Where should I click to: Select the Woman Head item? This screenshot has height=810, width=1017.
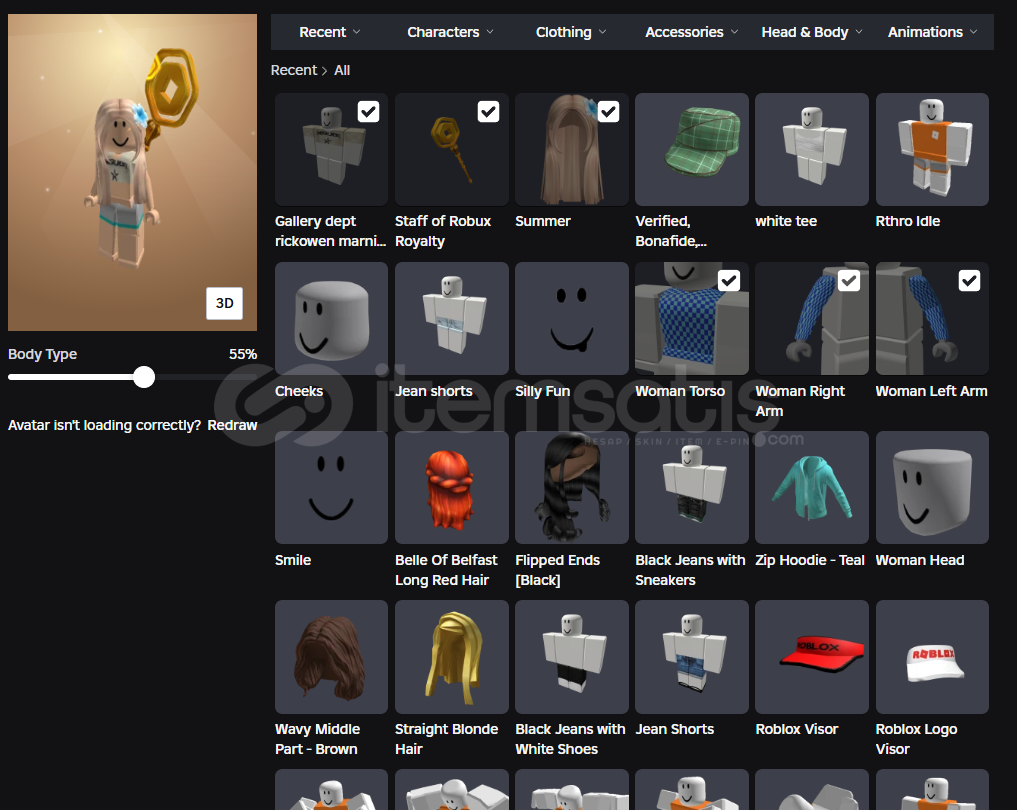pos(932,487)
